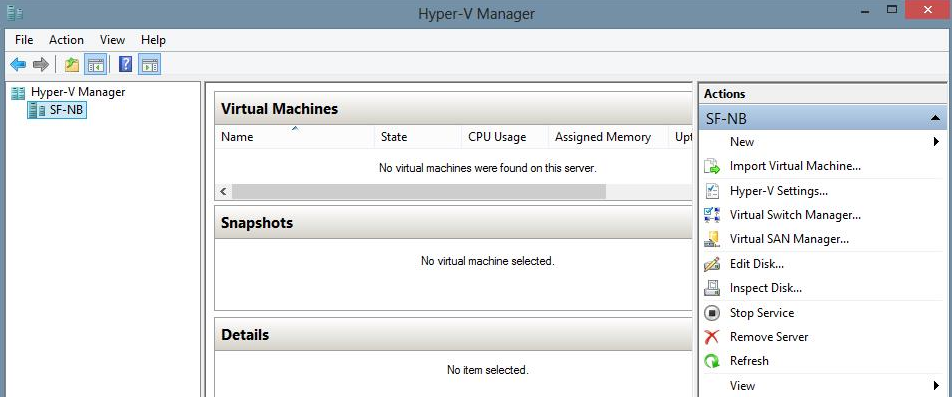Click the Up one level folder icon

72,64
